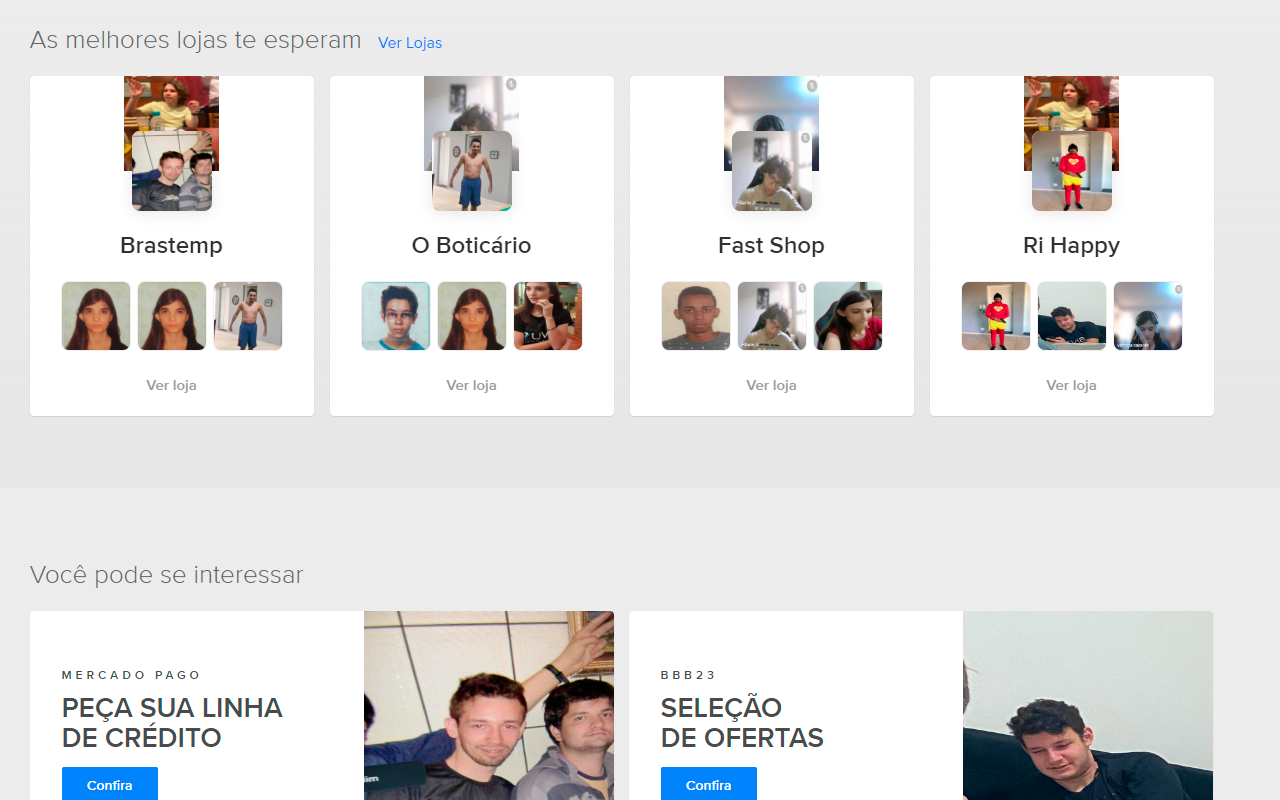This screenshot has width=1280, height=800.
Task: Click the Você pode se interessar heading
Action: 166,575
